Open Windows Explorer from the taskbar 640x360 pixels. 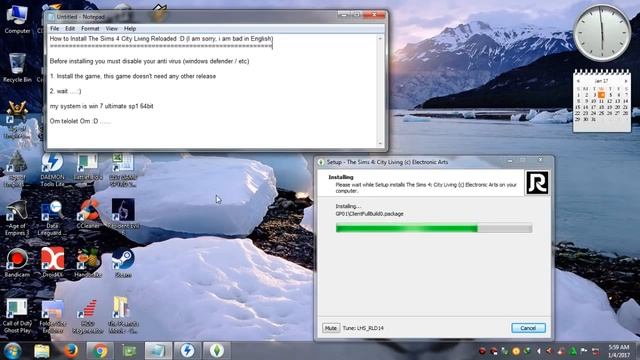click(x=42, y=351)
